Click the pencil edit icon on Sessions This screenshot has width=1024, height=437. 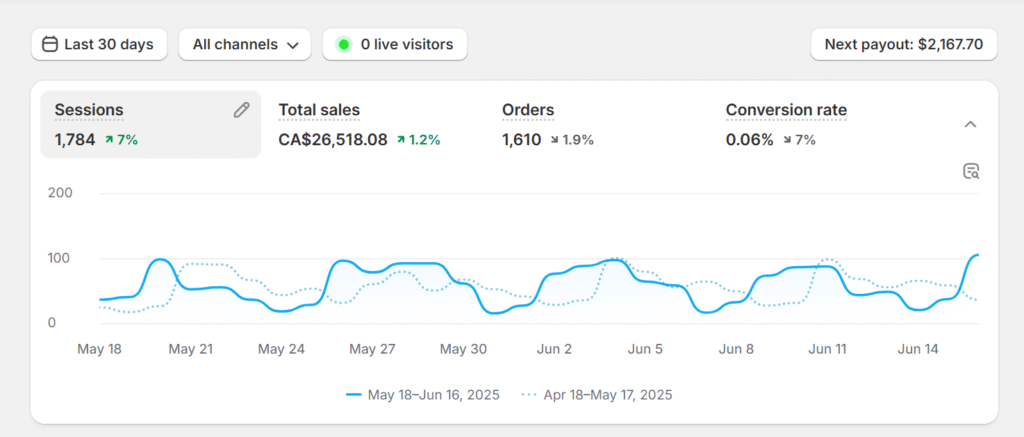tap(241, 110)
